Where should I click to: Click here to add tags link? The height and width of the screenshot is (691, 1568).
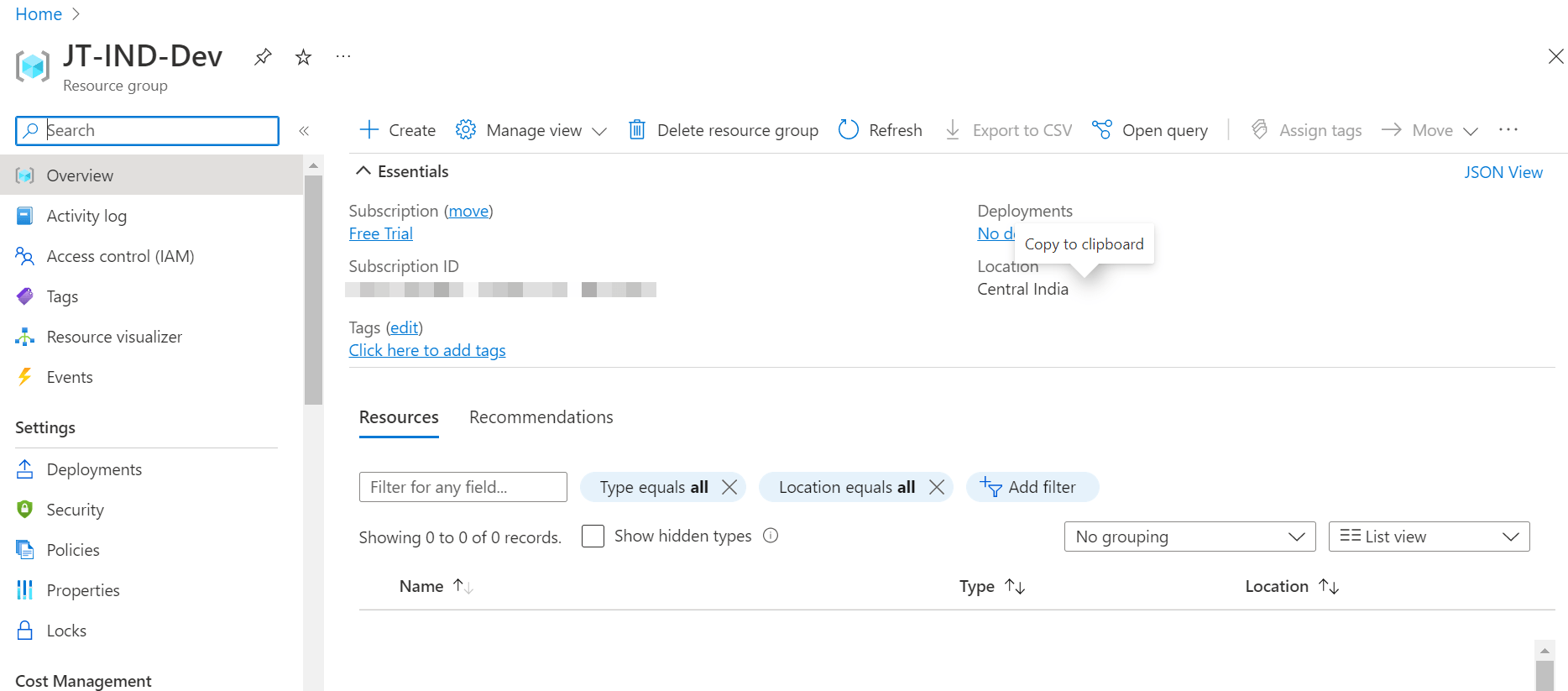point(427,350)
